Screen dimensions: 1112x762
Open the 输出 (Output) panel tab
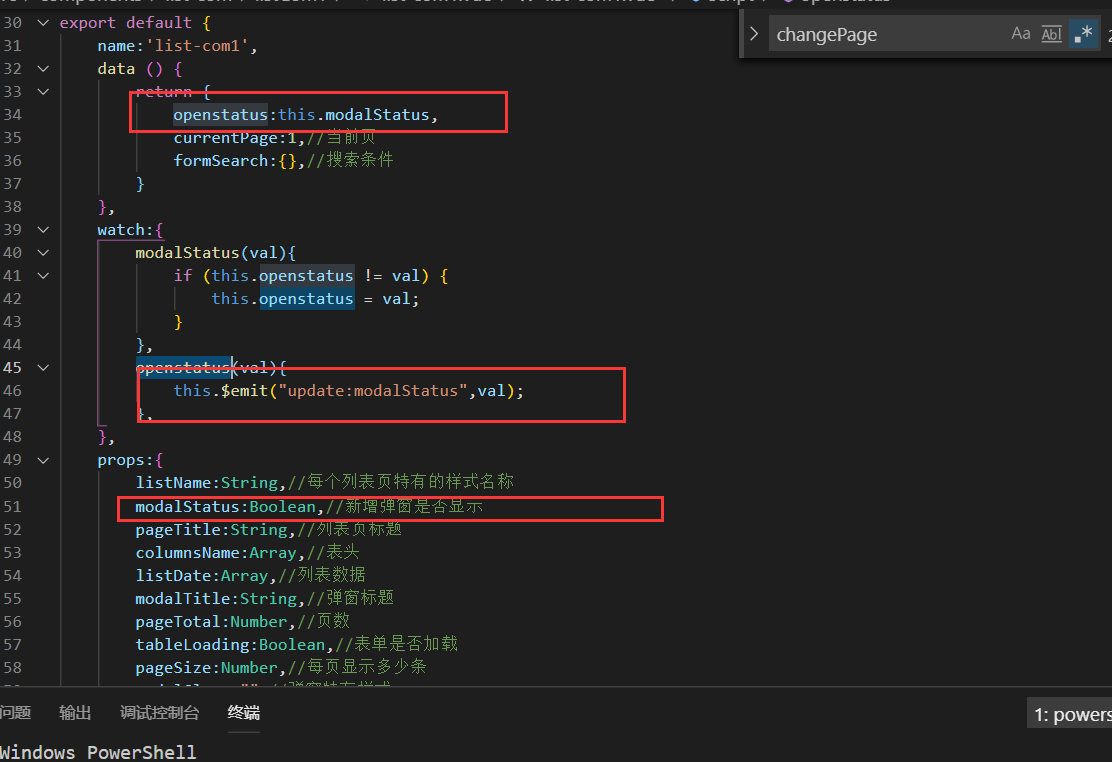pyautogui.click(x=75, y=712)
